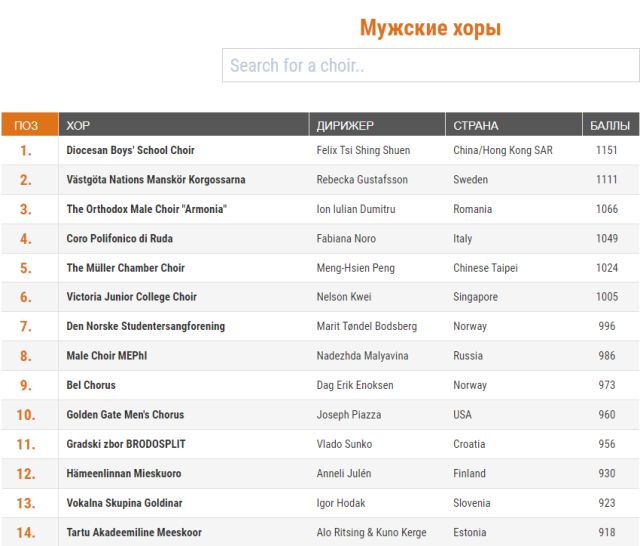The image size is (640, 546).
Task: Click country 'Romania'
Action: click(473, 209)
